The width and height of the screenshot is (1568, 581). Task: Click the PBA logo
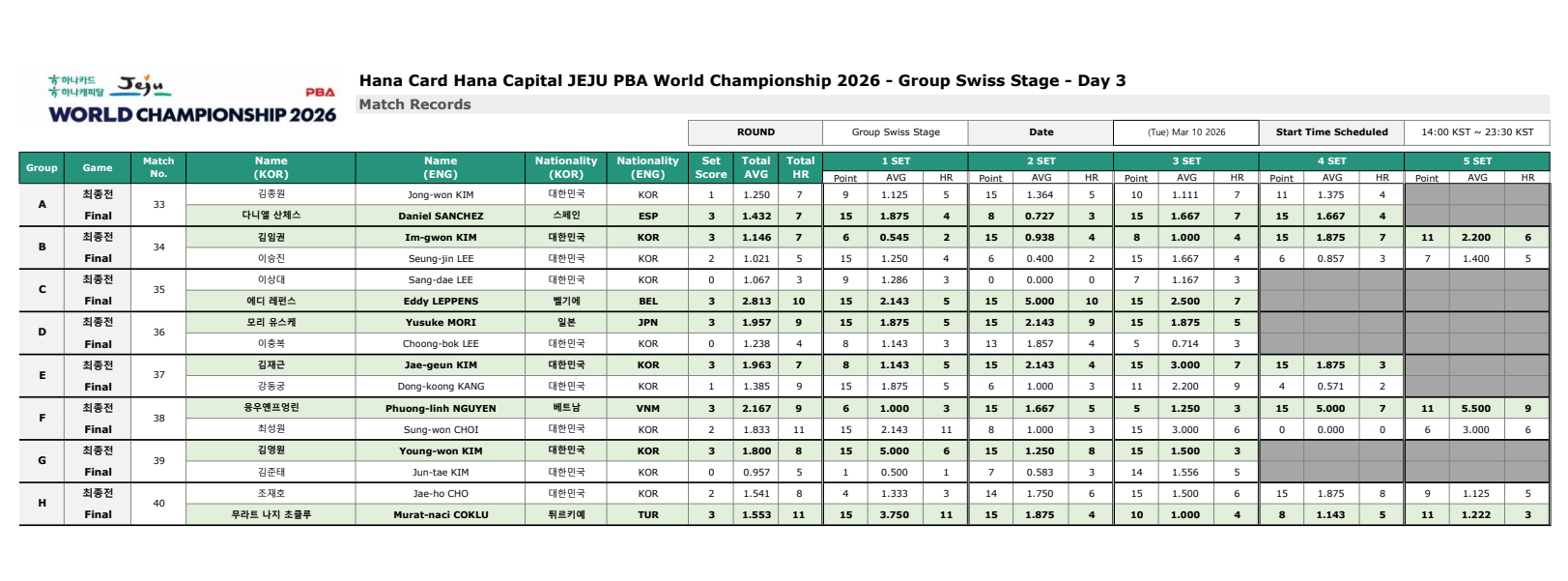[320, 93]
